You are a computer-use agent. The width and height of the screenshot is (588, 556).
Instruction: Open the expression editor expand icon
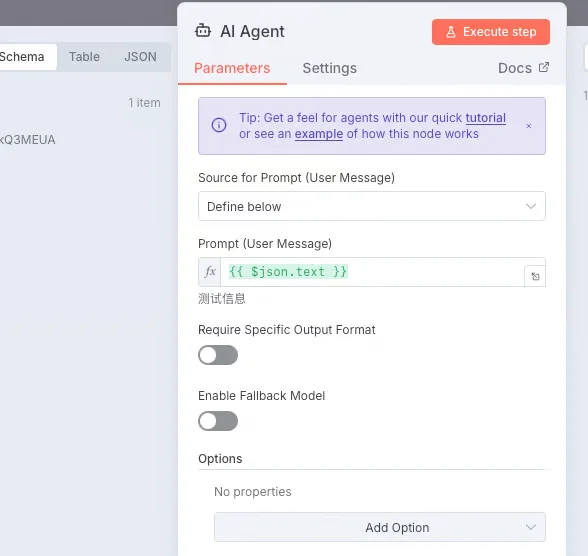[535, 277]
